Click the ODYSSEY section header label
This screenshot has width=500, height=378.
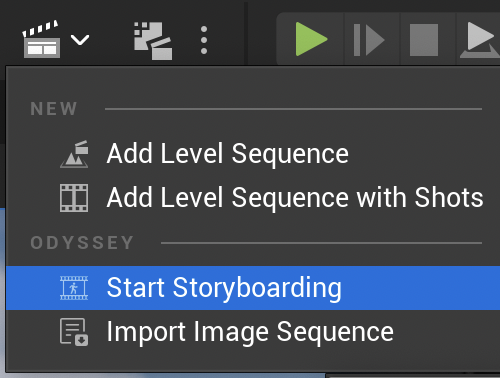click(x=82, y=243)
